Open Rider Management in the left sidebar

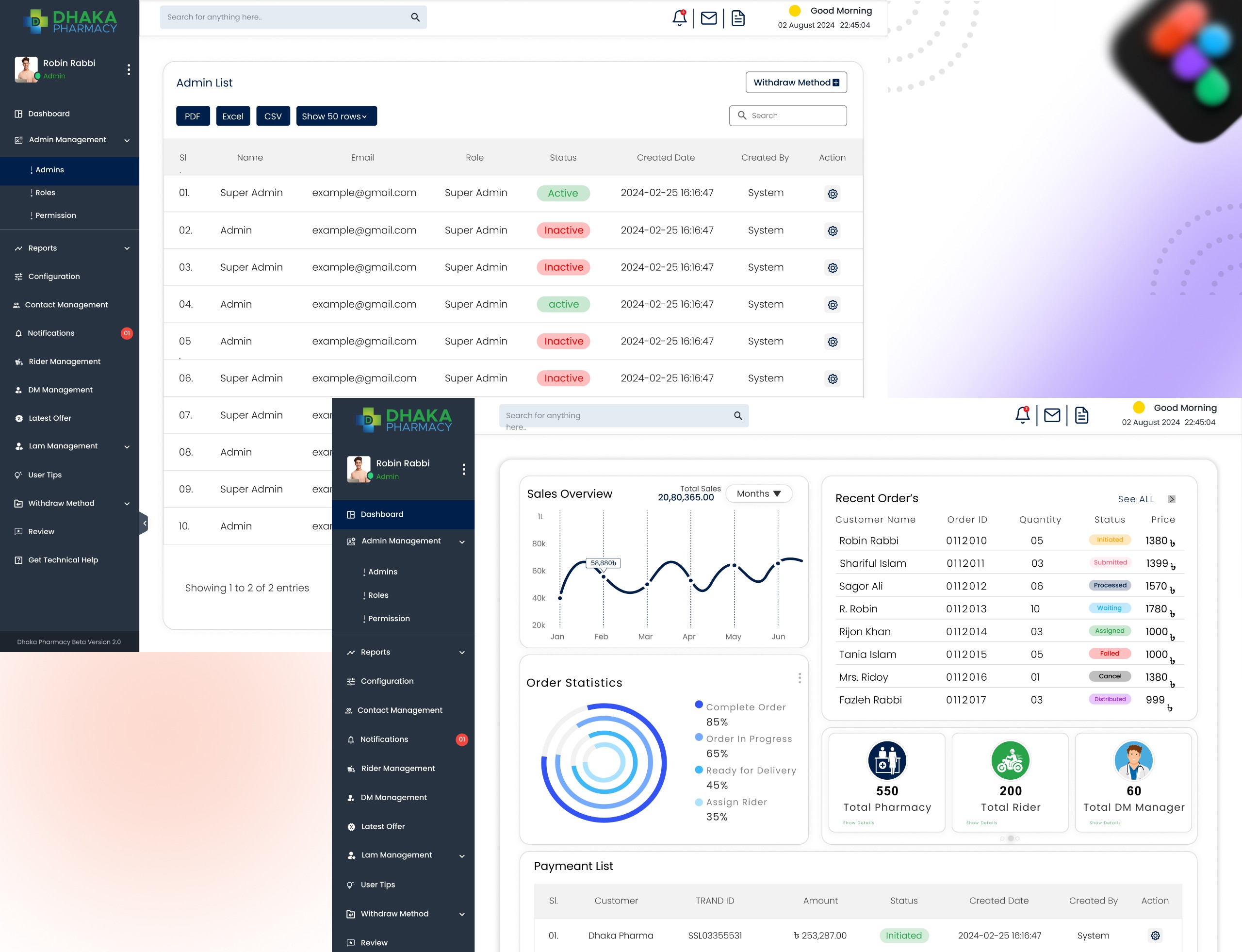[64, 361]
